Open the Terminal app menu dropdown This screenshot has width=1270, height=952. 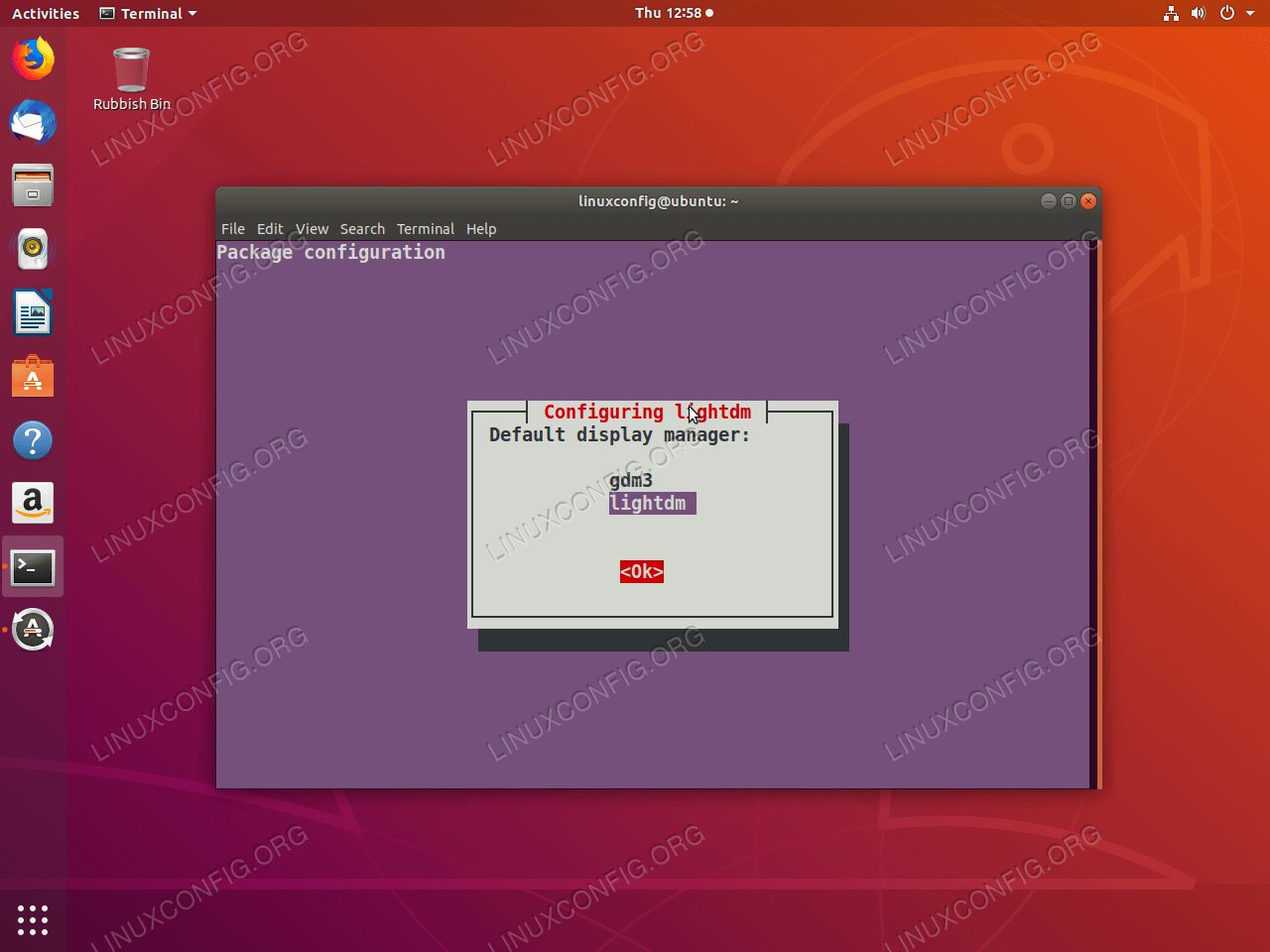148,13
